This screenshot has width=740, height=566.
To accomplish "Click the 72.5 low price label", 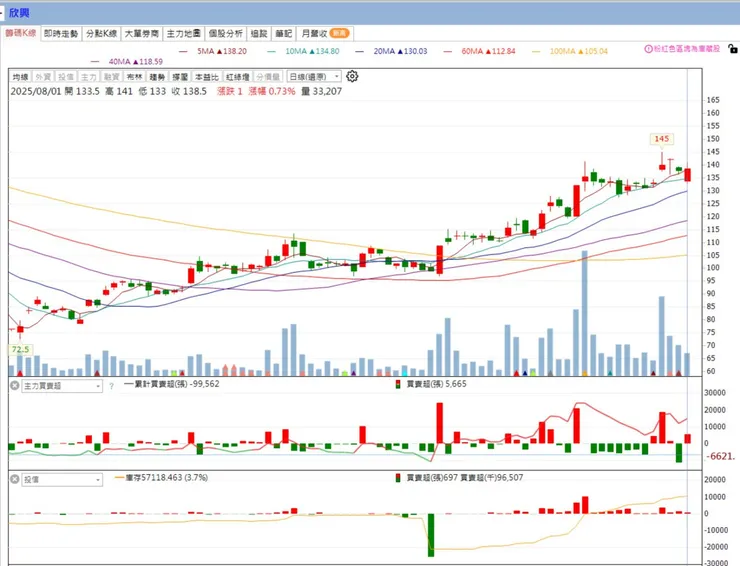I will 20,349.
